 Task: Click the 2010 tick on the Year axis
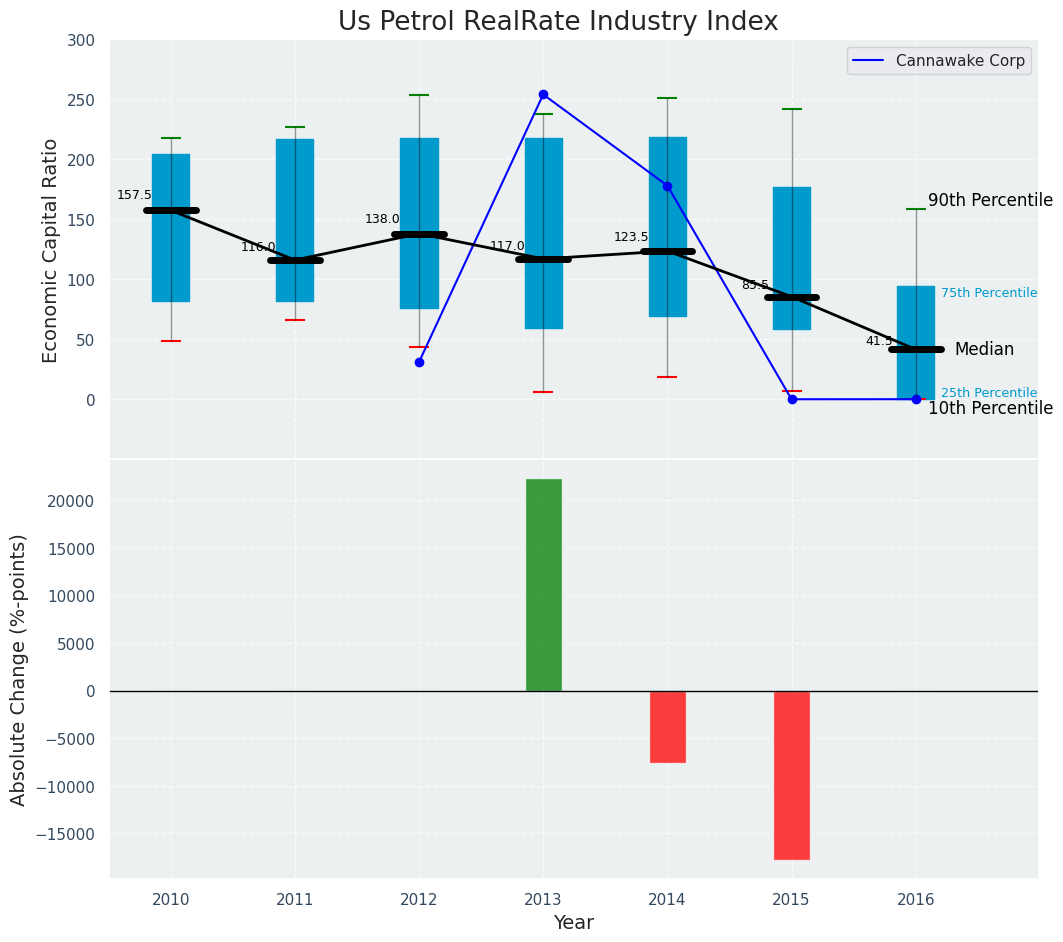(171, 900)
